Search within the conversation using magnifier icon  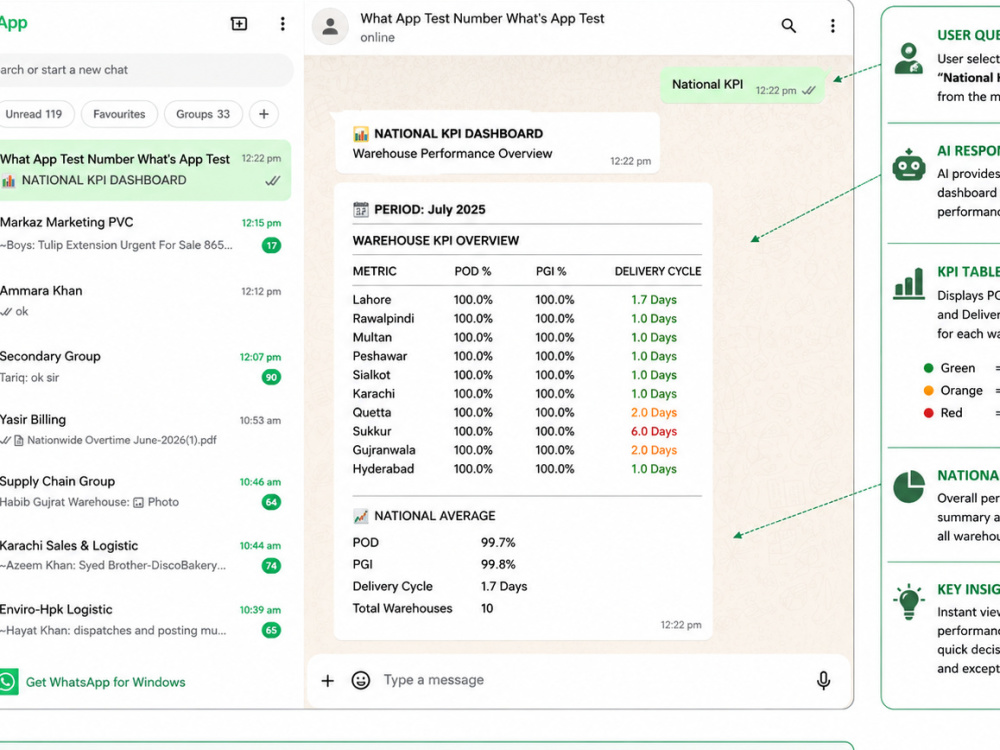point(789,26)
